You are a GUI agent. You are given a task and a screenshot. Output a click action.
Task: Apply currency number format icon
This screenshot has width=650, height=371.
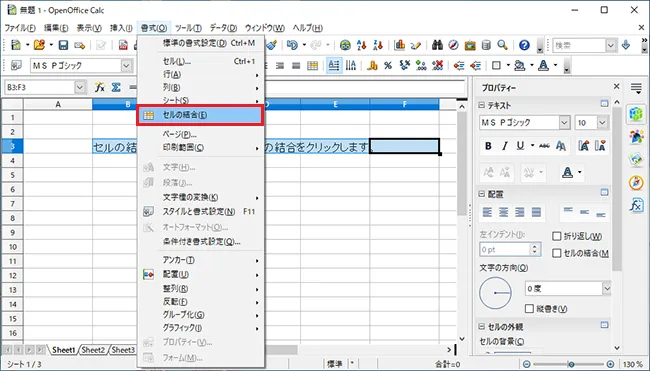[x=372, y=65]
